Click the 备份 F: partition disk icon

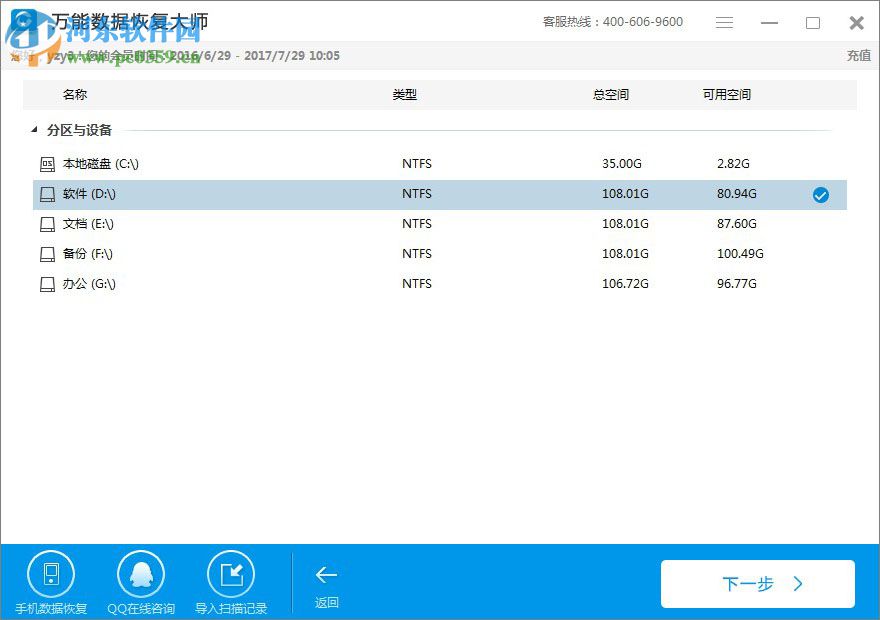click(x=47, y=254)
